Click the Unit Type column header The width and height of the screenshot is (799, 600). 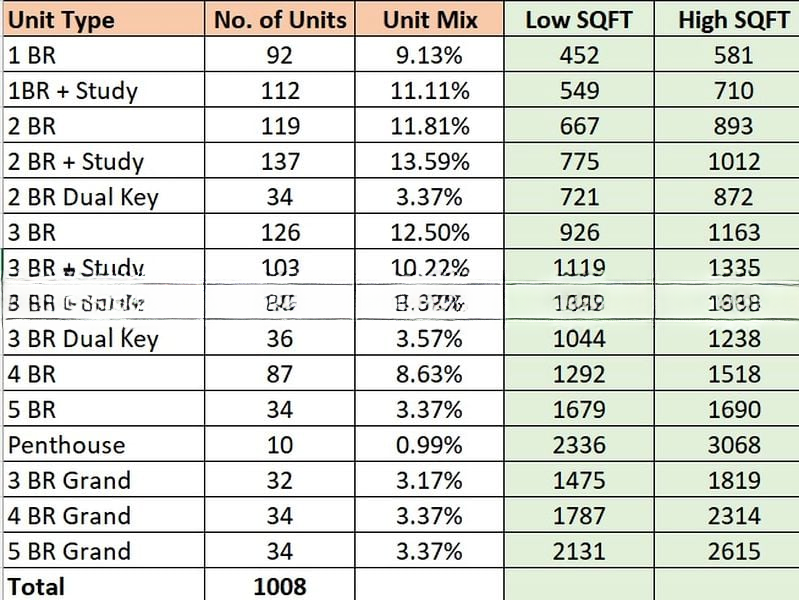pos(60,20)
